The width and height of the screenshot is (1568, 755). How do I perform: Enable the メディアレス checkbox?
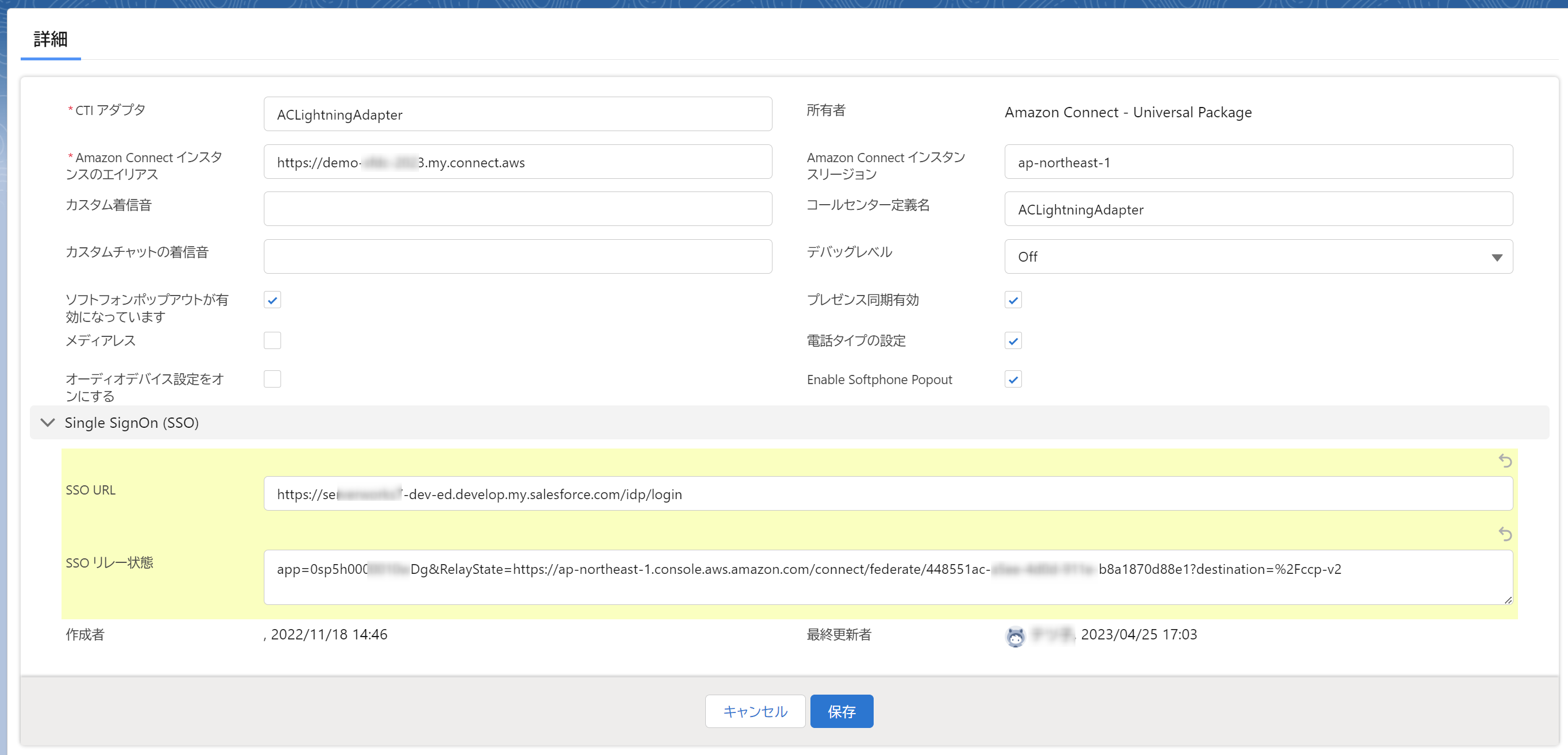pos(272,340)
